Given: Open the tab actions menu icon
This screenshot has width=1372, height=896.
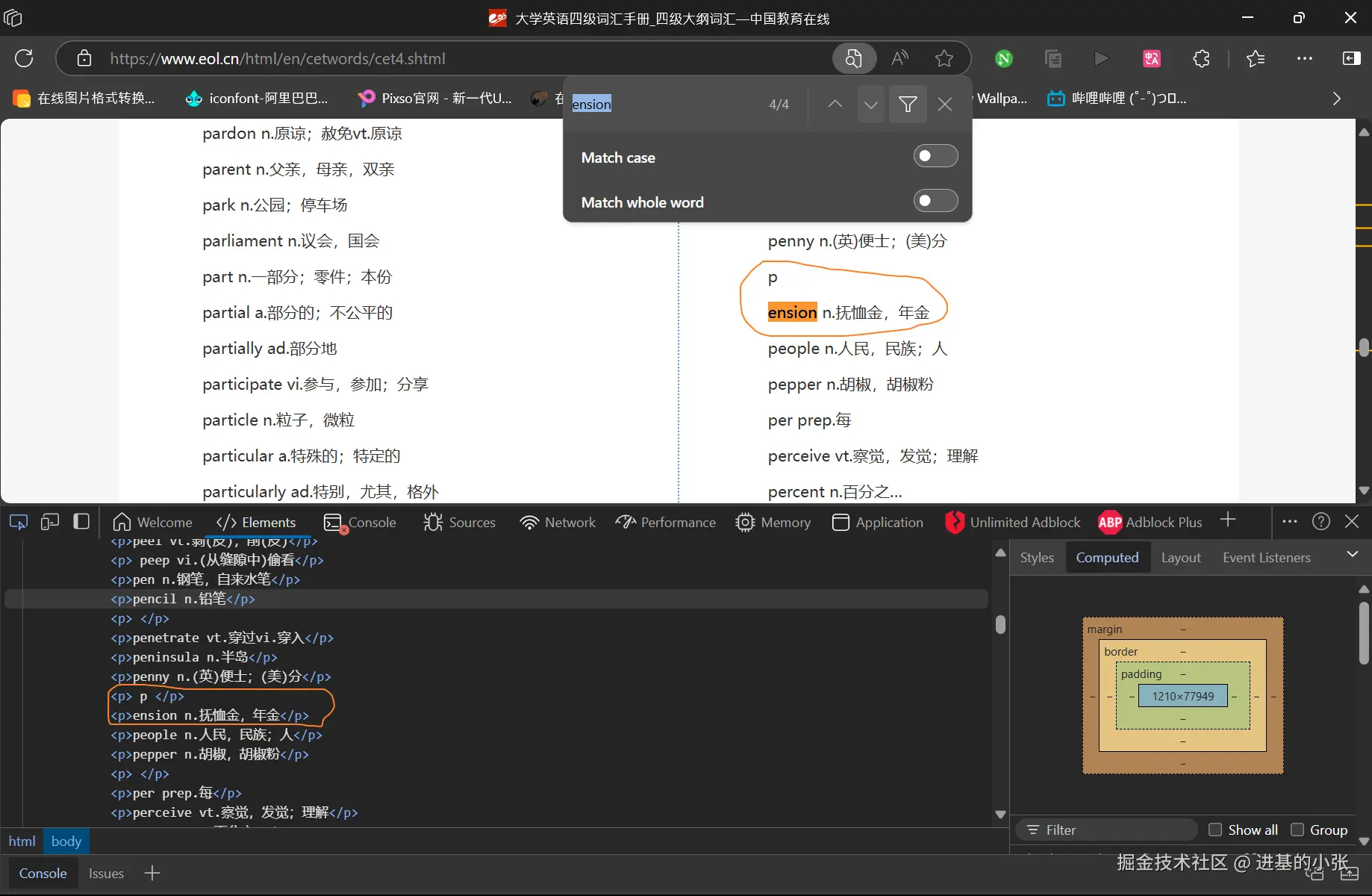Looking at the screenshot, I should click(x=13, y=18).
